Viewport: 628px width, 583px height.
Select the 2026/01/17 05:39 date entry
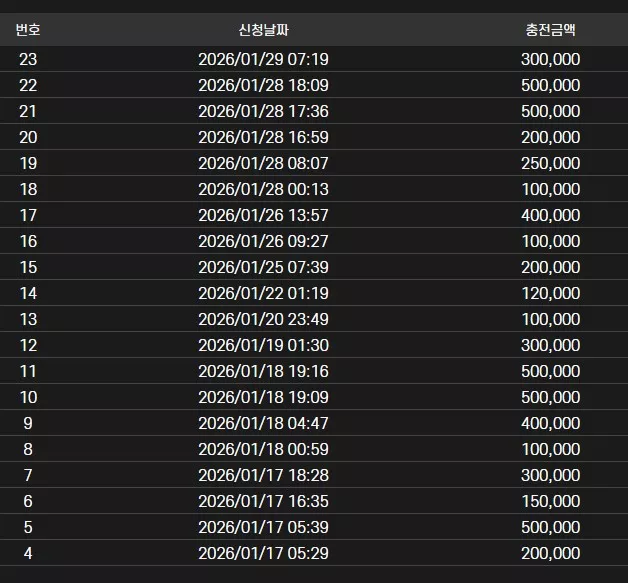click(x=264, y=527)
